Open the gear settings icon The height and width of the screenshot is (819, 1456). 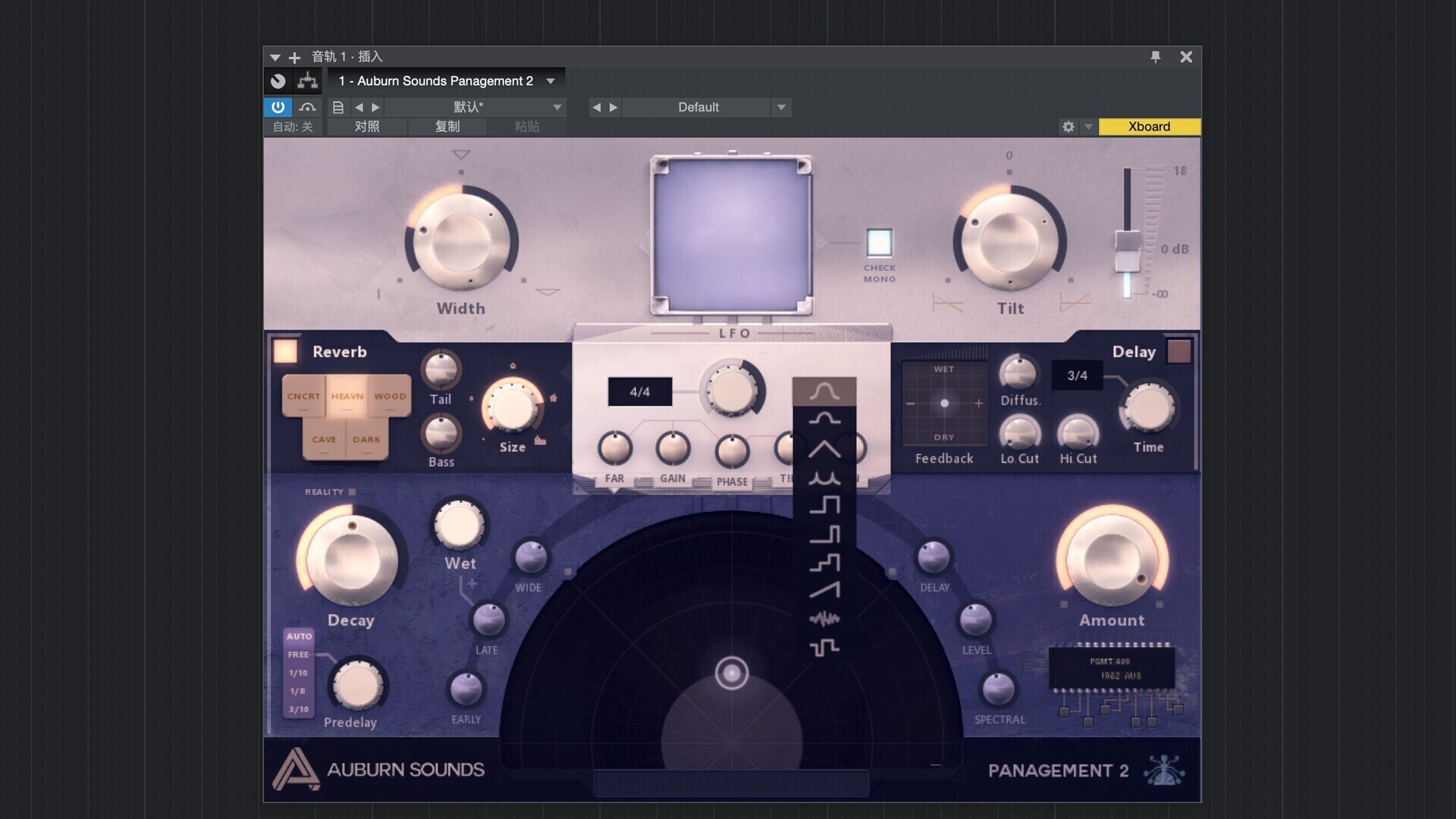pos(1068,127)
